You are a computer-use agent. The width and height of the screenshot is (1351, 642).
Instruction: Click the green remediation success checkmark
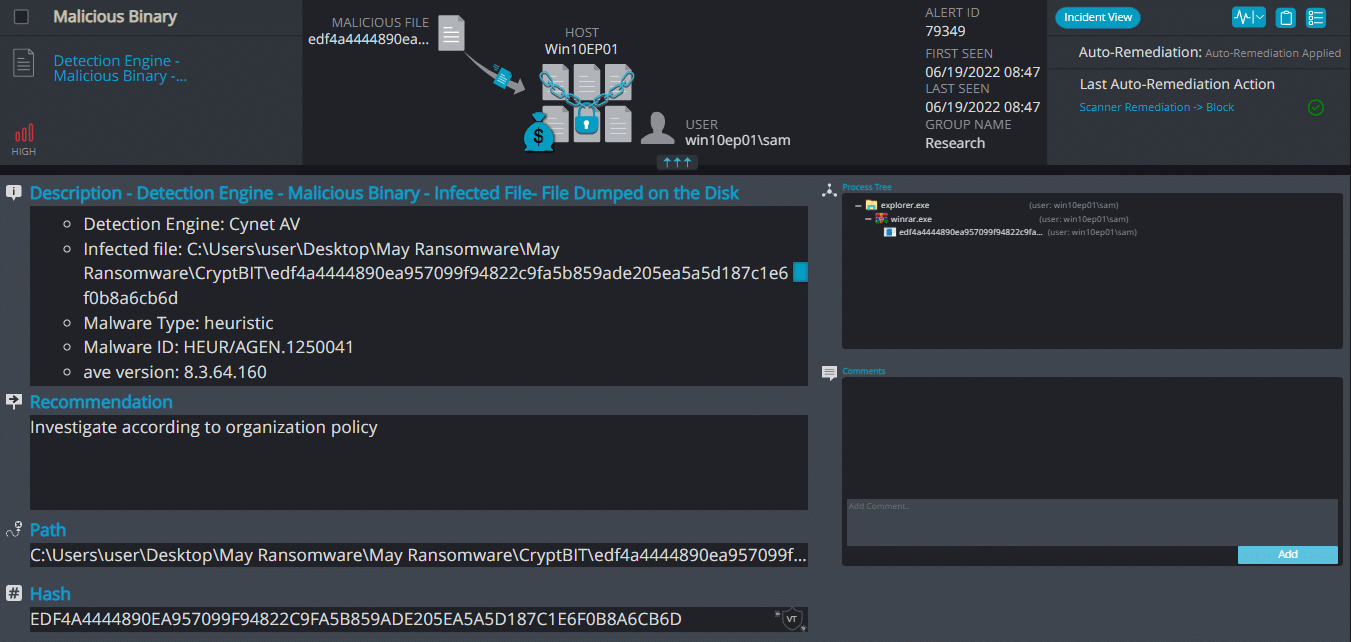(1316, 107)
